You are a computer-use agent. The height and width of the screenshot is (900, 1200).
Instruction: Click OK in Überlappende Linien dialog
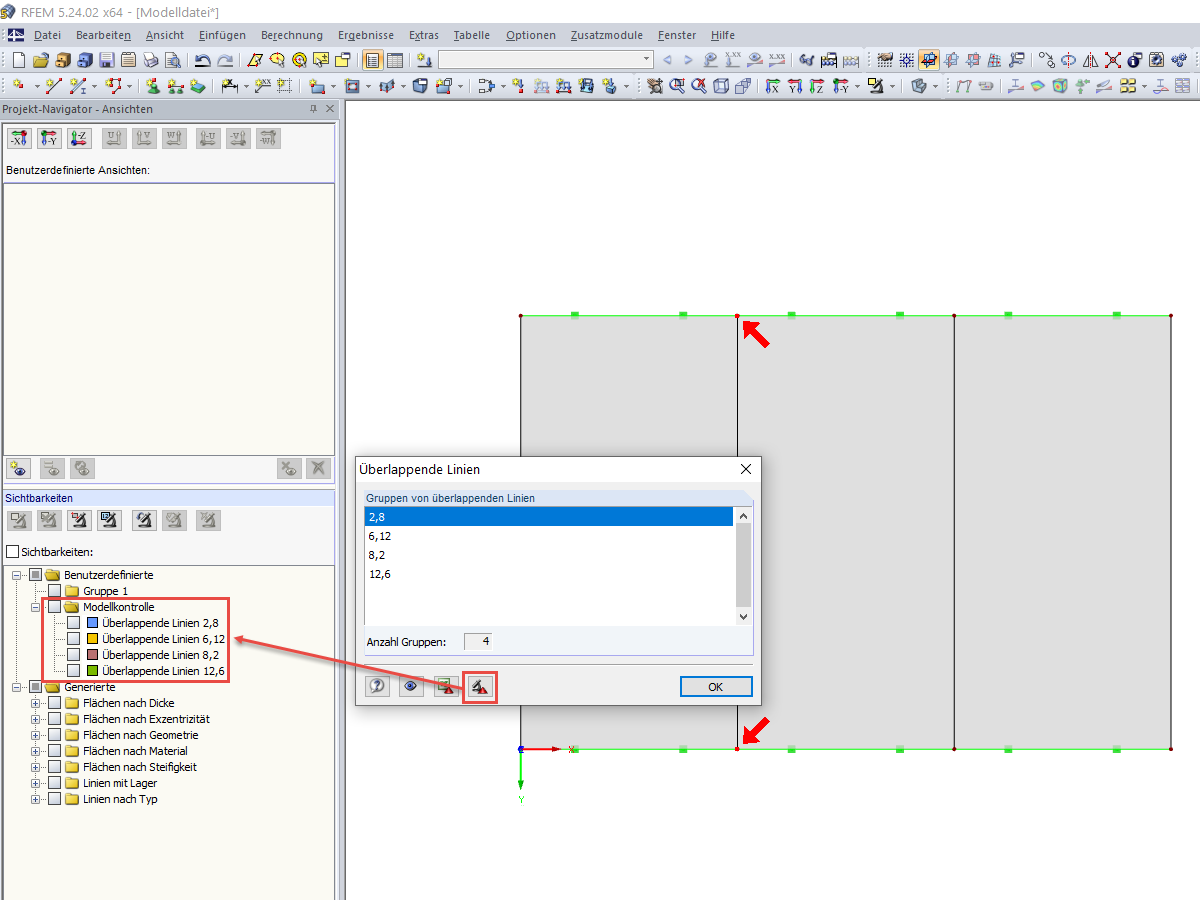(x=716, y=687)
